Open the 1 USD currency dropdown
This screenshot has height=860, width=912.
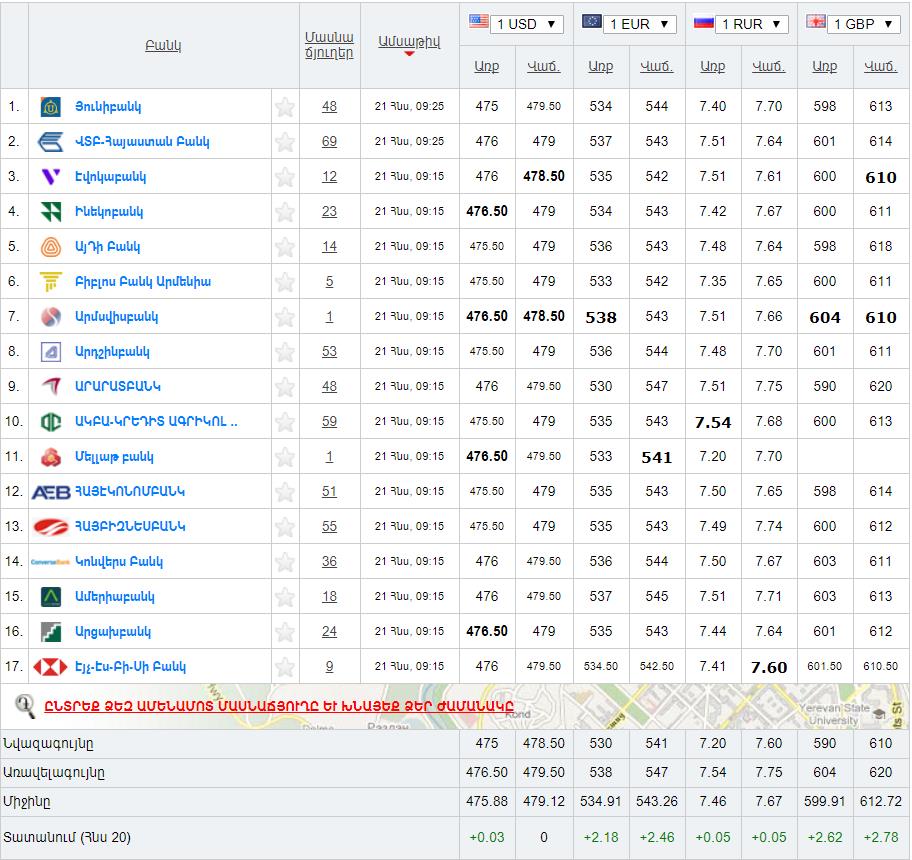526,24
